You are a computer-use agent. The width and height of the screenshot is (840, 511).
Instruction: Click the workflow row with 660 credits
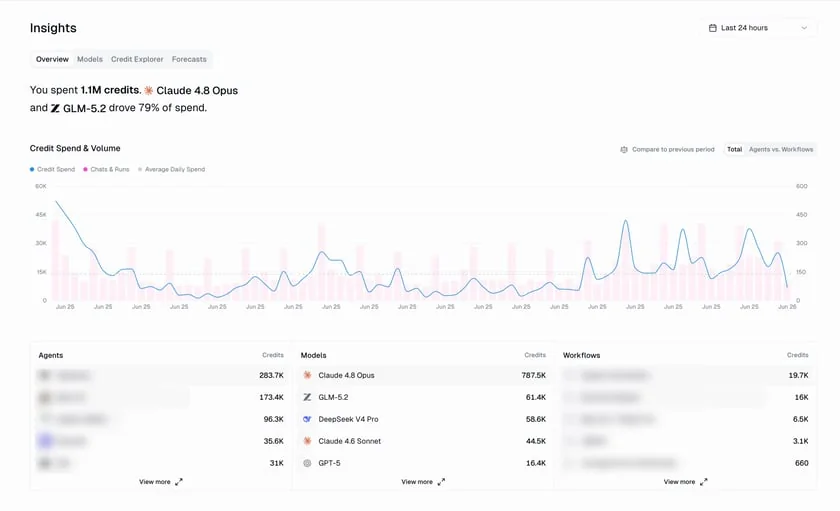pos(686,463)
